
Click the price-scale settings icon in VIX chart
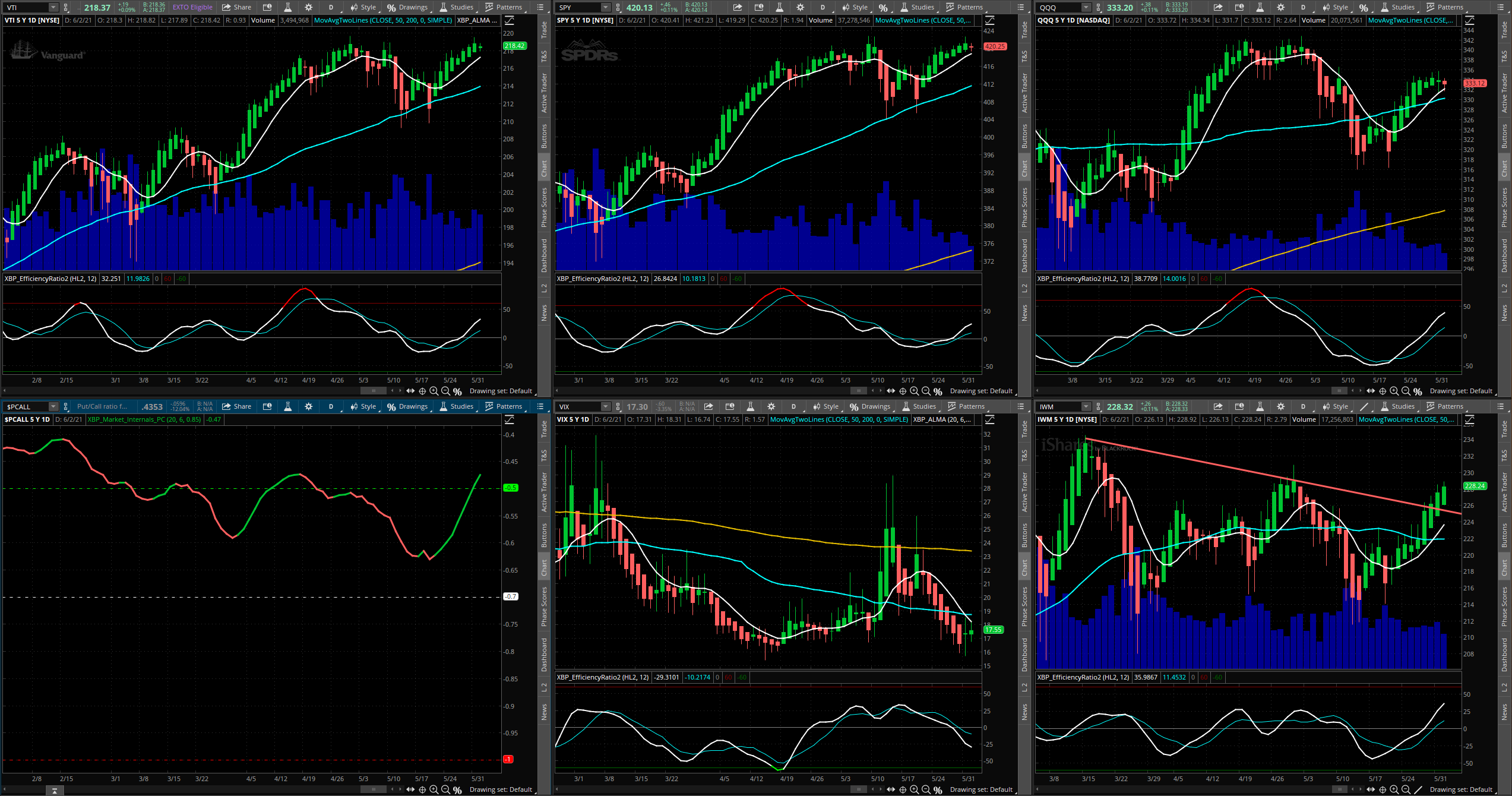pos(990,419)
